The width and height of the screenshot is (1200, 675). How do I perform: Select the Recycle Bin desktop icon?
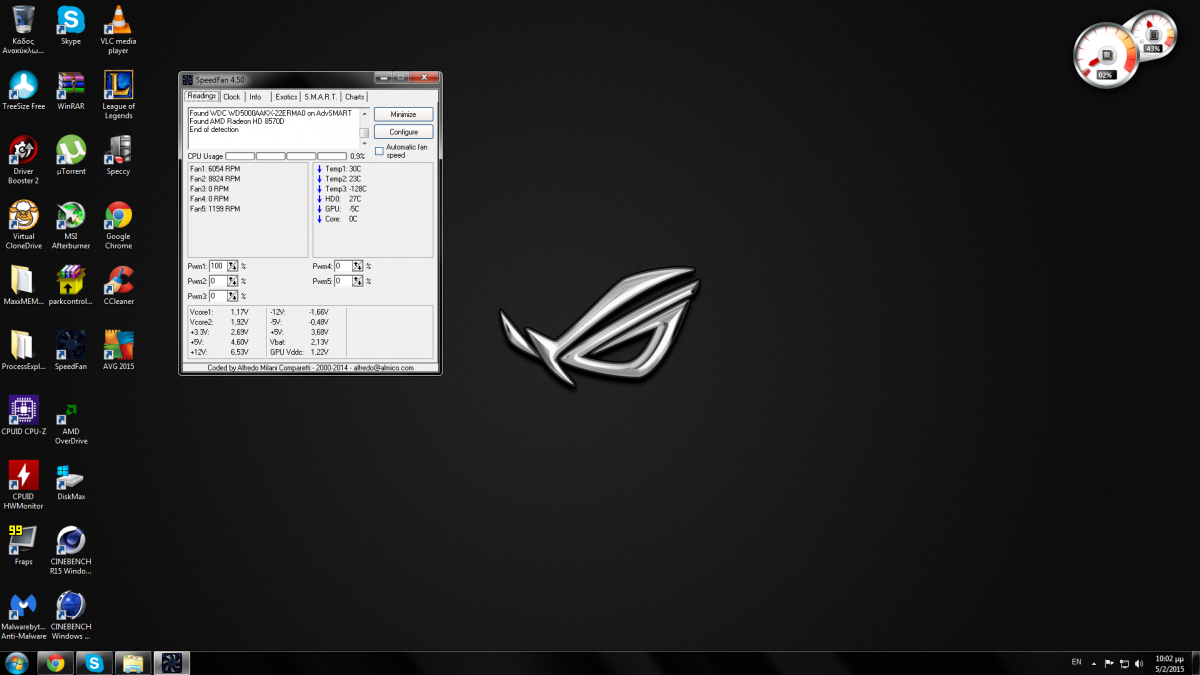click(x=24, y=30)
